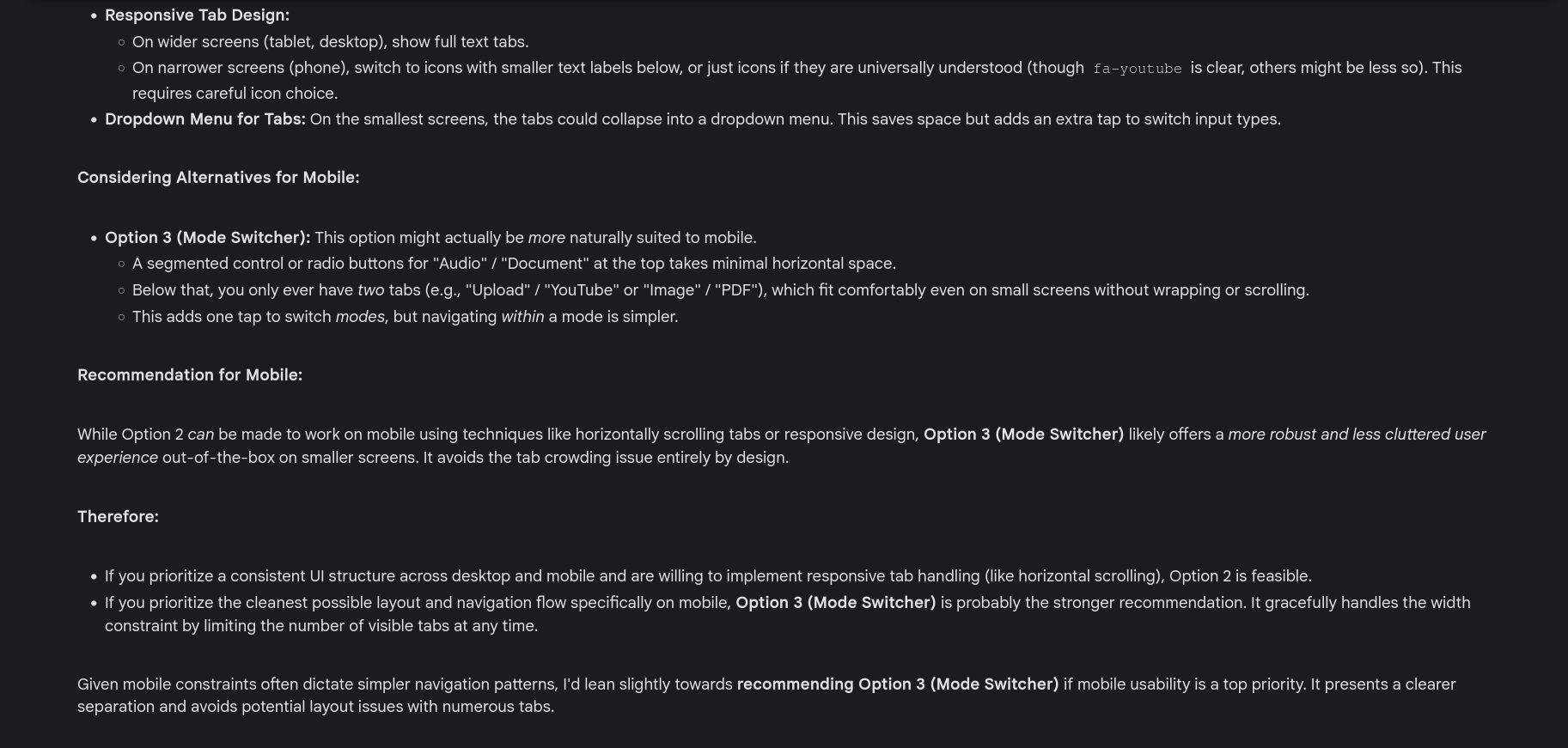Screen dimensions: 1568x748
Task: Click the bullet stating "Option 2 is feasible"
Action: tap(708, 576)
